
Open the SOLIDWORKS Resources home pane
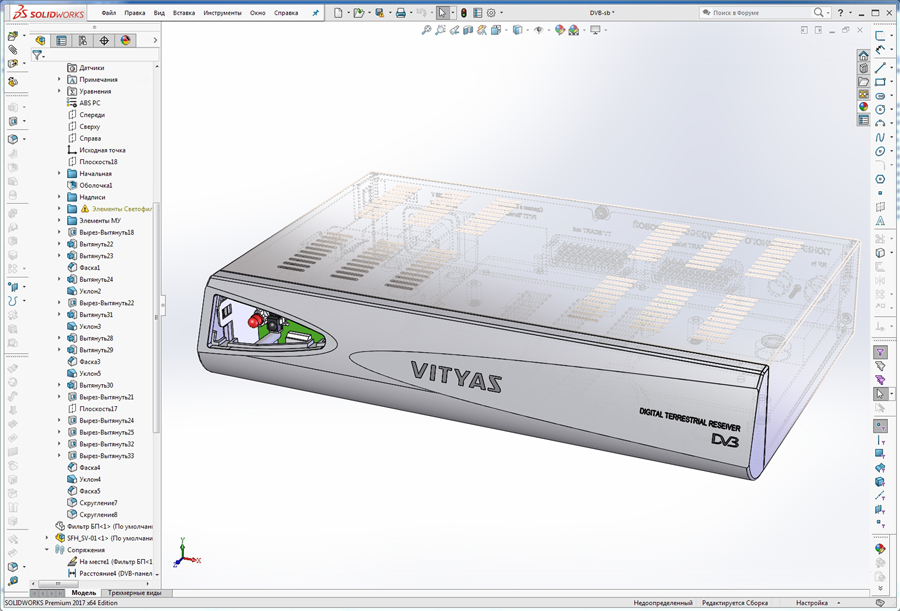click(x=863, y=56)
